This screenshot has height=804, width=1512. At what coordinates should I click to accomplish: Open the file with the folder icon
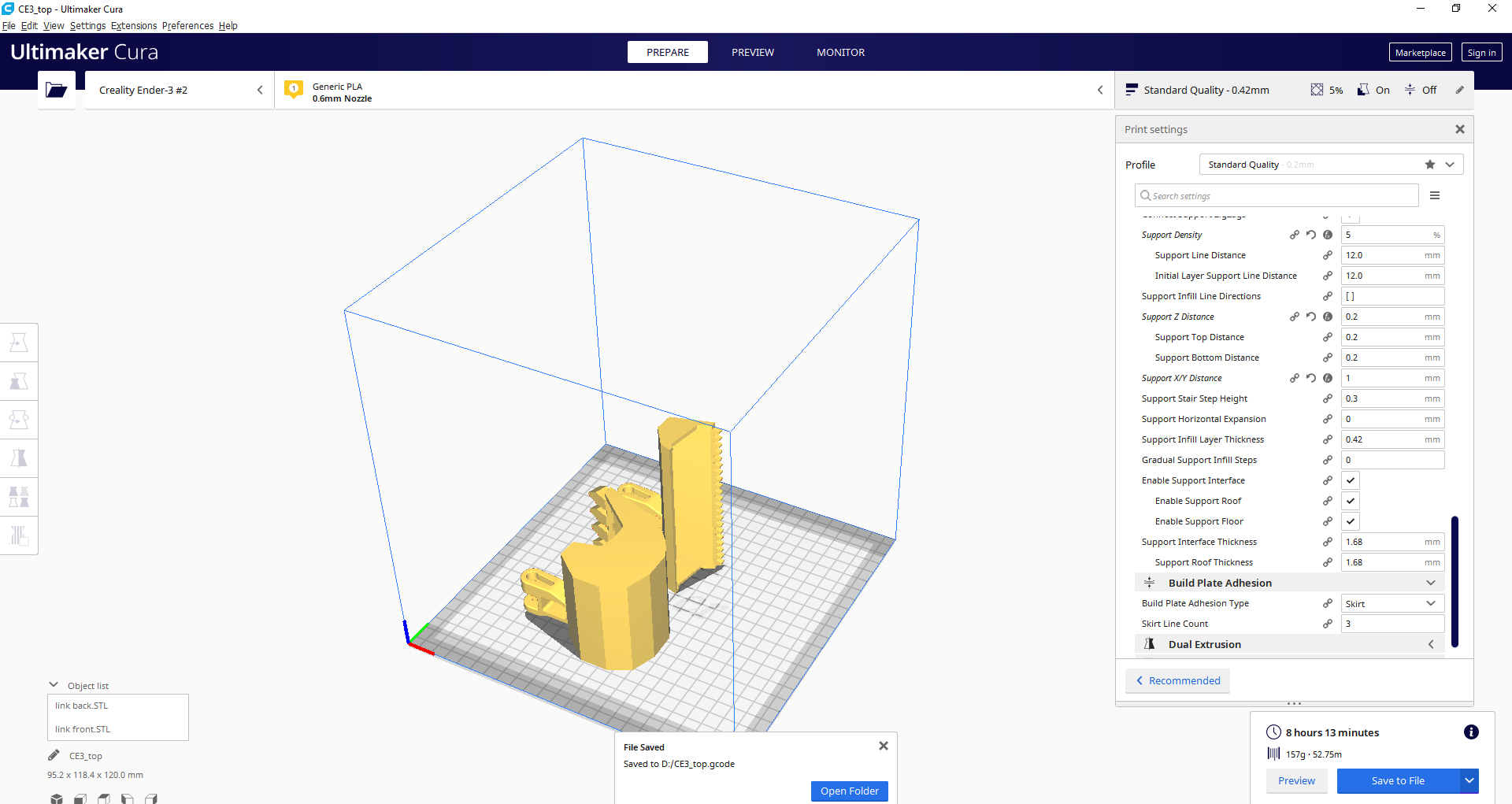(56, 90)
